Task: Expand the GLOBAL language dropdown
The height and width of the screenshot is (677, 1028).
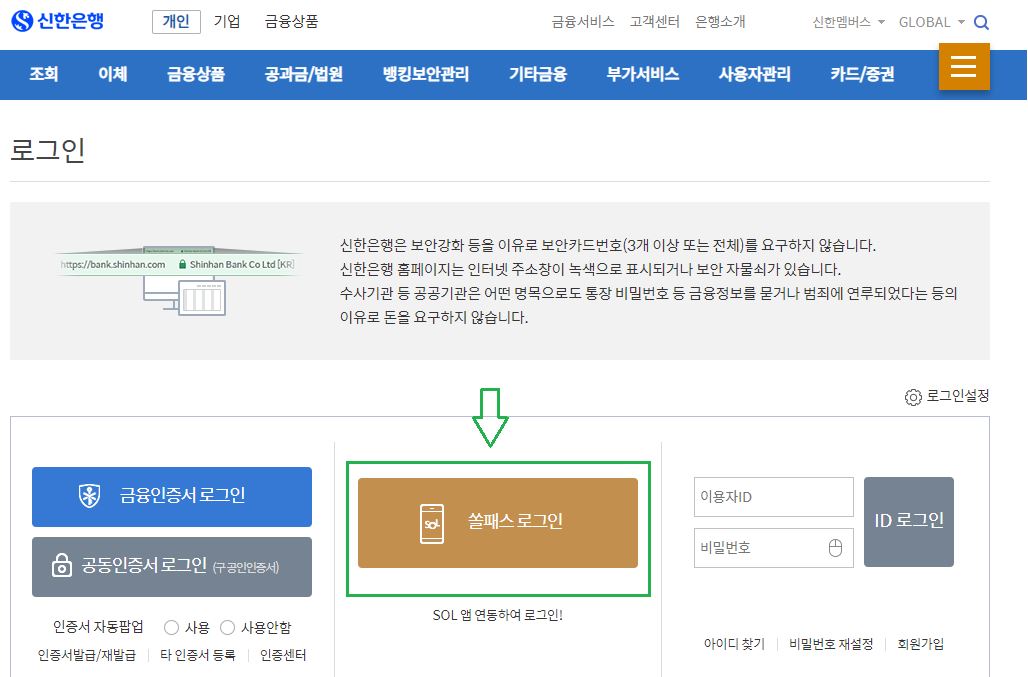Action: tap(932, 22)
